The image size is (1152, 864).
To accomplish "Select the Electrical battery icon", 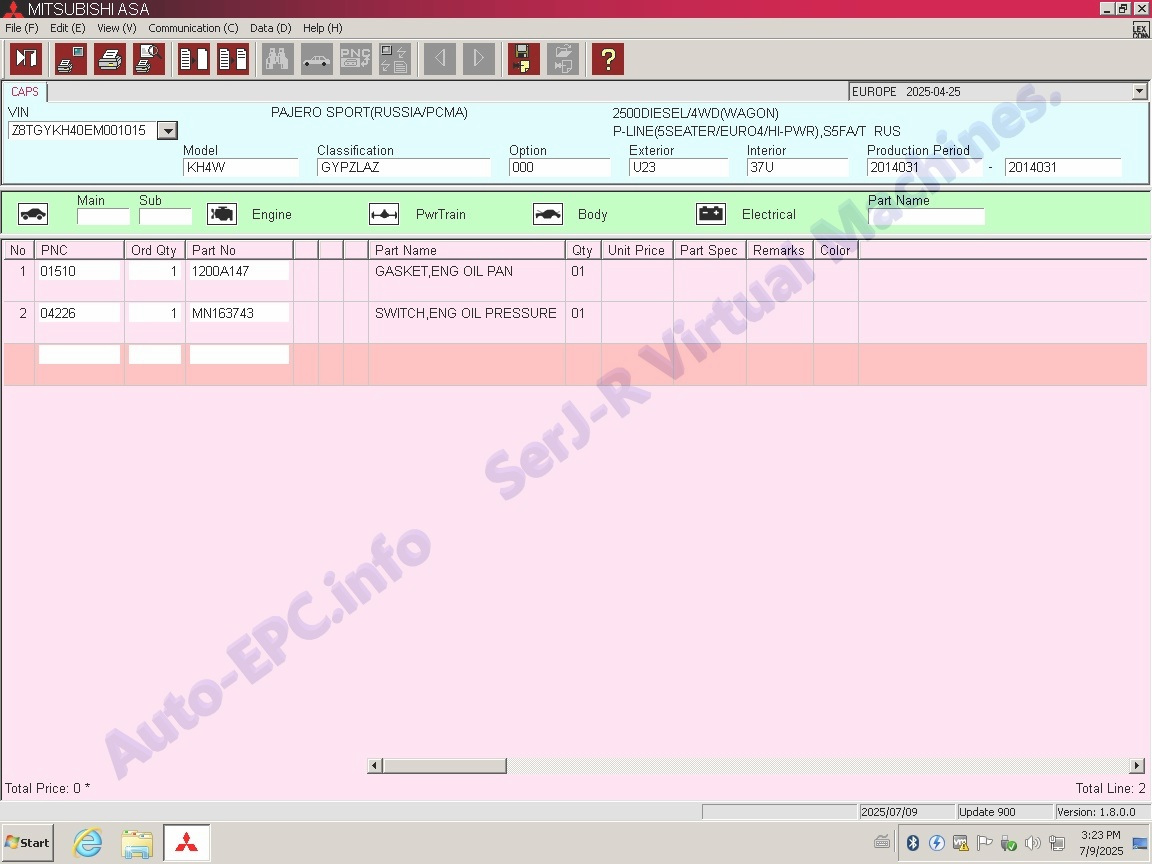I will 711,214.
